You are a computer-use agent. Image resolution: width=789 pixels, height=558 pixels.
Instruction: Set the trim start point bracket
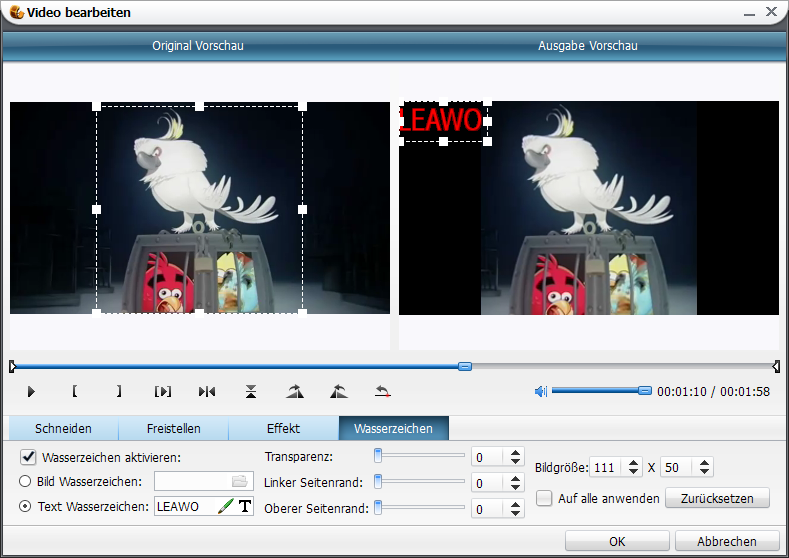pyautogui.click(x=74, y=392)
